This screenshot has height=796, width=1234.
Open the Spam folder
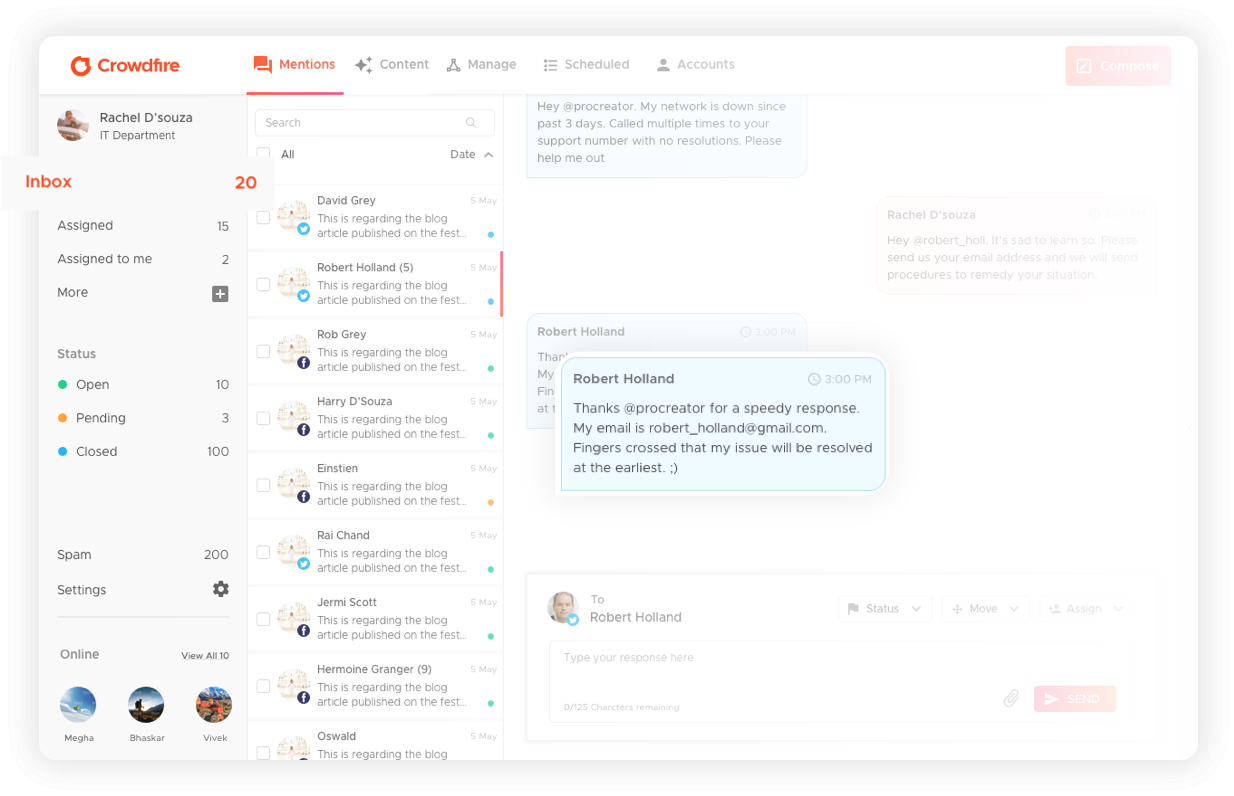click(143, 555)
